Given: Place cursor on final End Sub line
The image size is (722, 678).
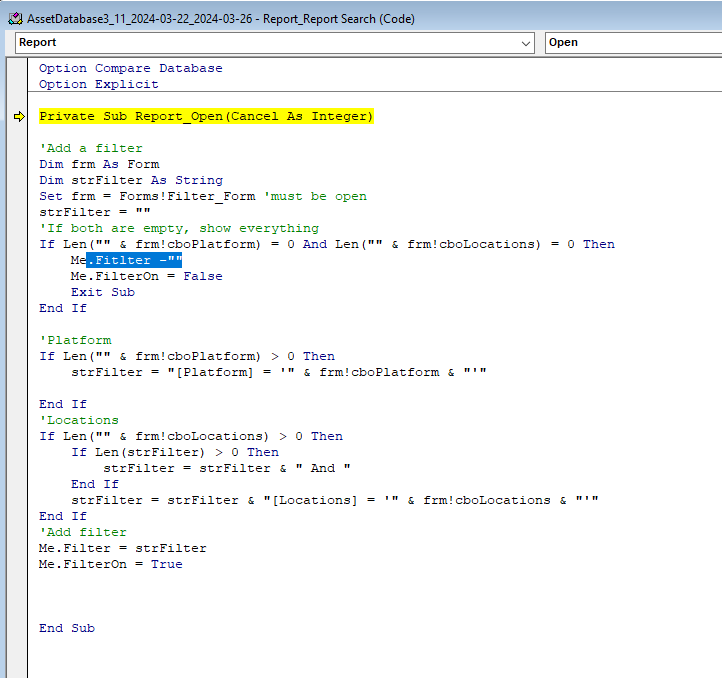Looking at the screenshot, I should tap(66, 628).
